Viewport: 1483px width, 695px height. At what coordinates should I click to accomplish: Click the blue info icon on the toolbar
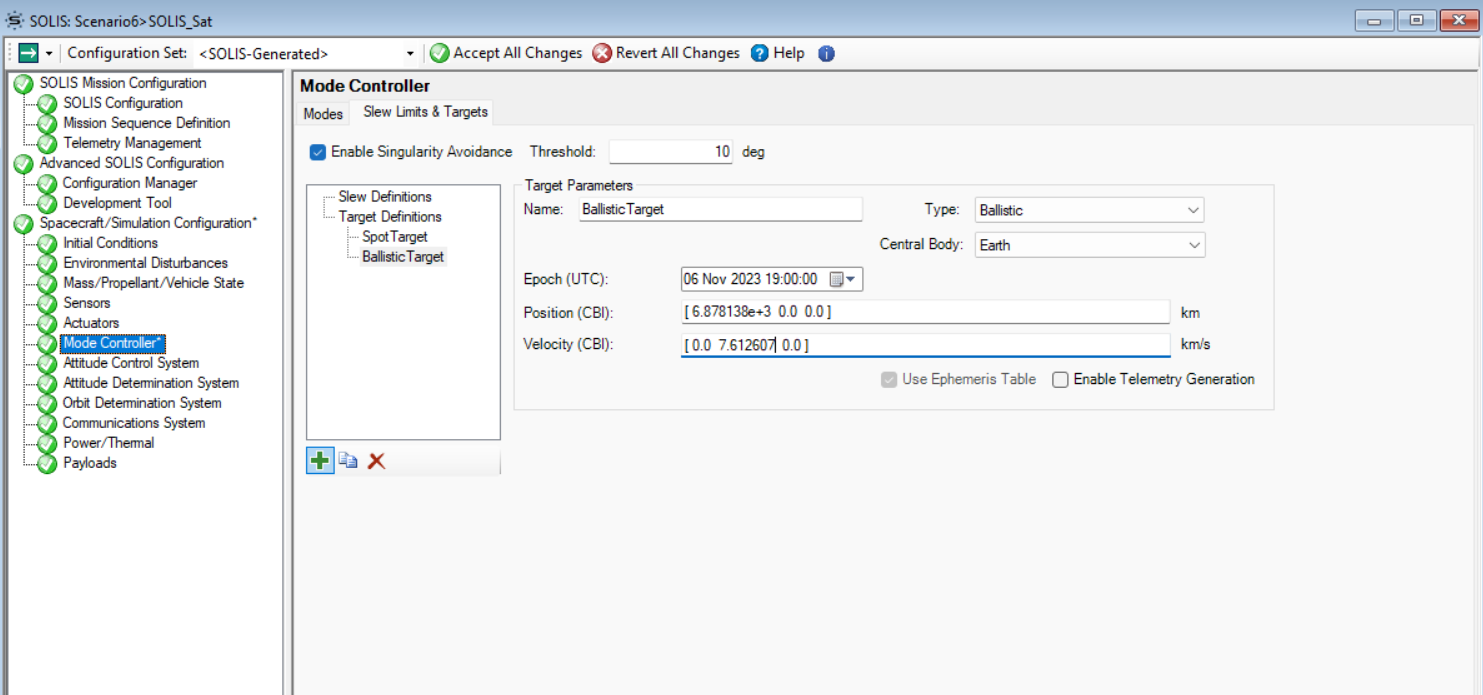[826, 53]
